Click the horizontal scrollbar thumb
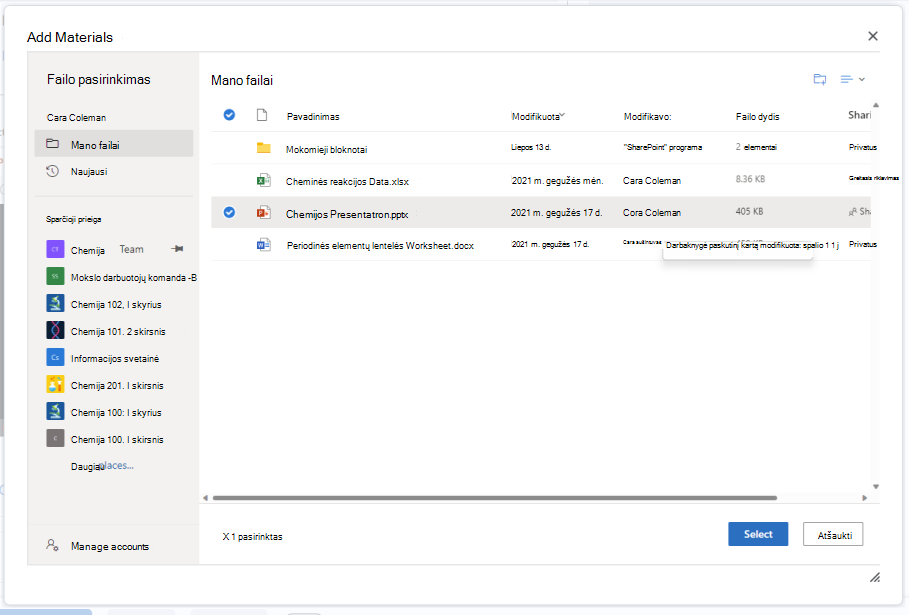The width and height of the screenshot is (909, 615). tap(495, 497)
